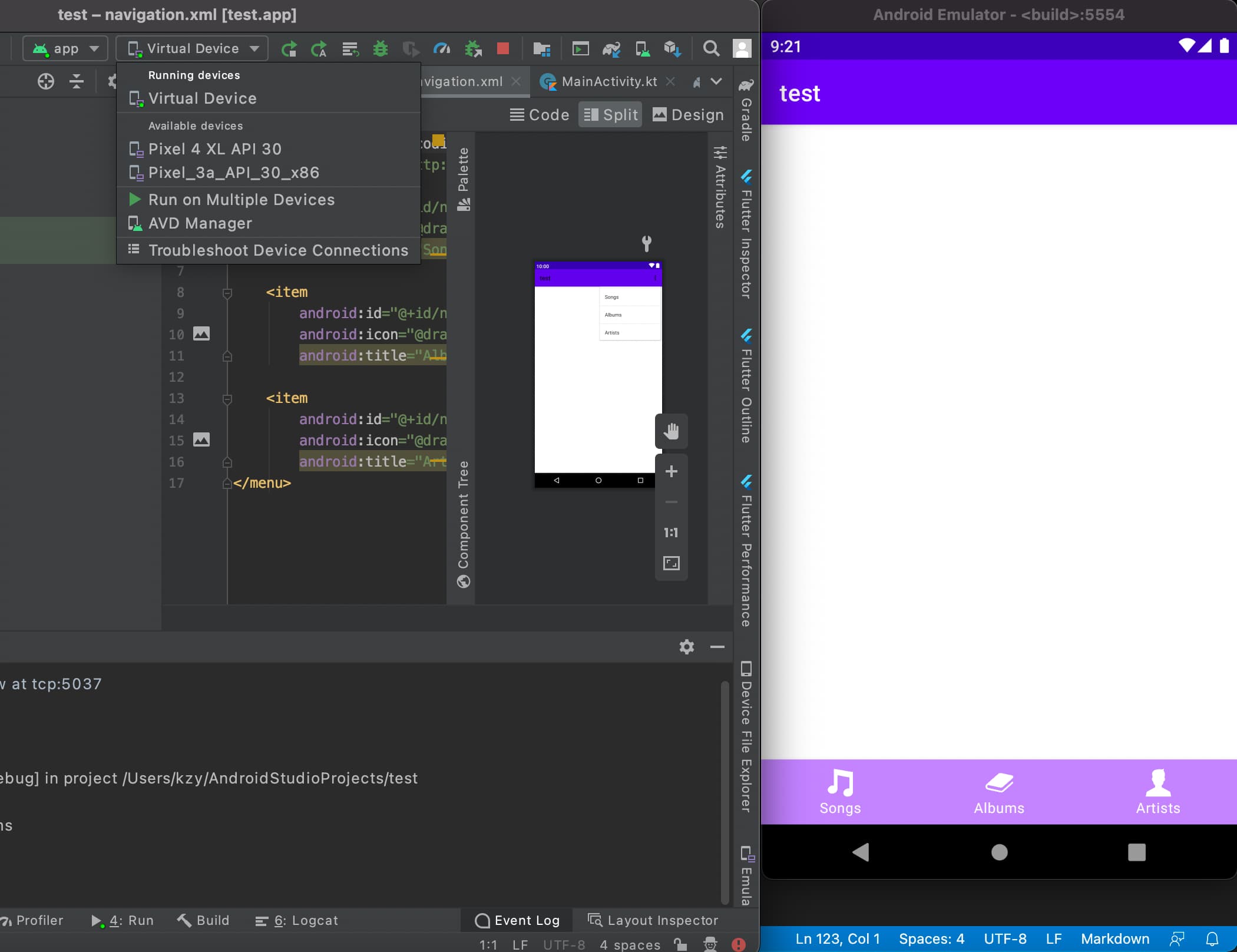This screenshot has width=1237, height=952.
Task: Click the wrench icon above preview
Action: (x=646, y=243)
